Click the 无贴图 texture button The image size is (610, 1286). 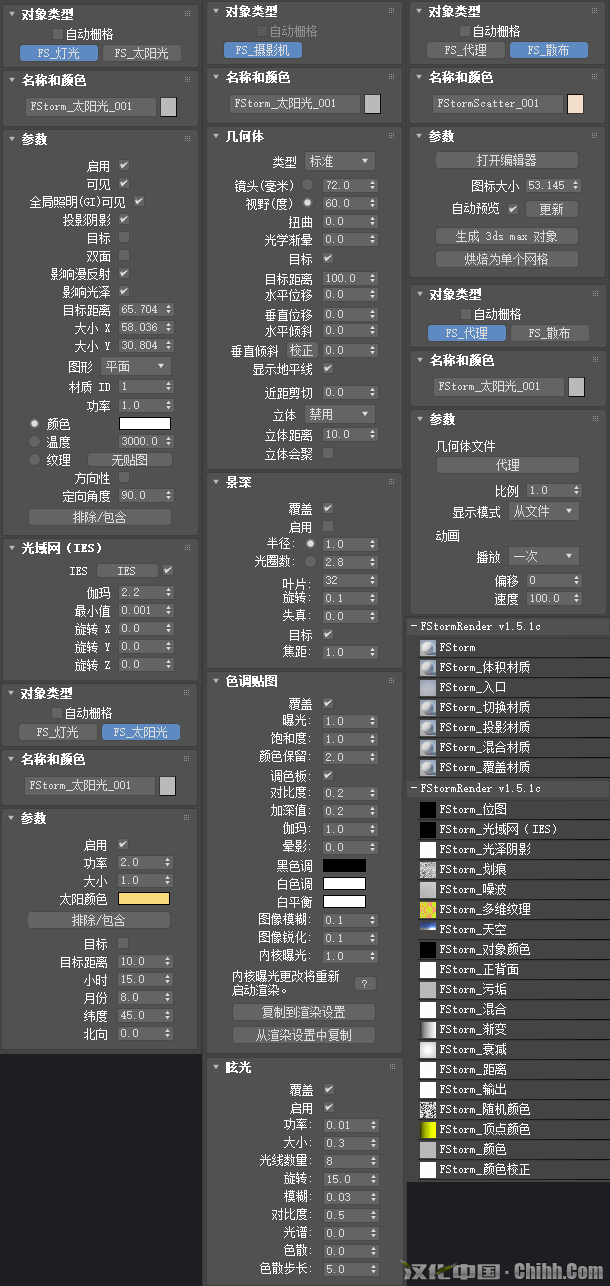click(129, 460)
